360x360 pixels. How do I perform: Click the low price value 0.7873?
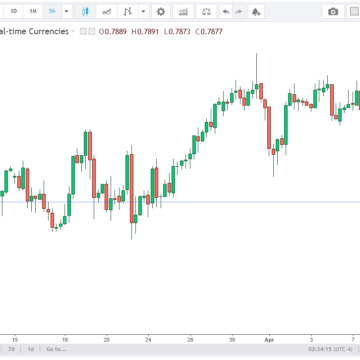(179, 32)
